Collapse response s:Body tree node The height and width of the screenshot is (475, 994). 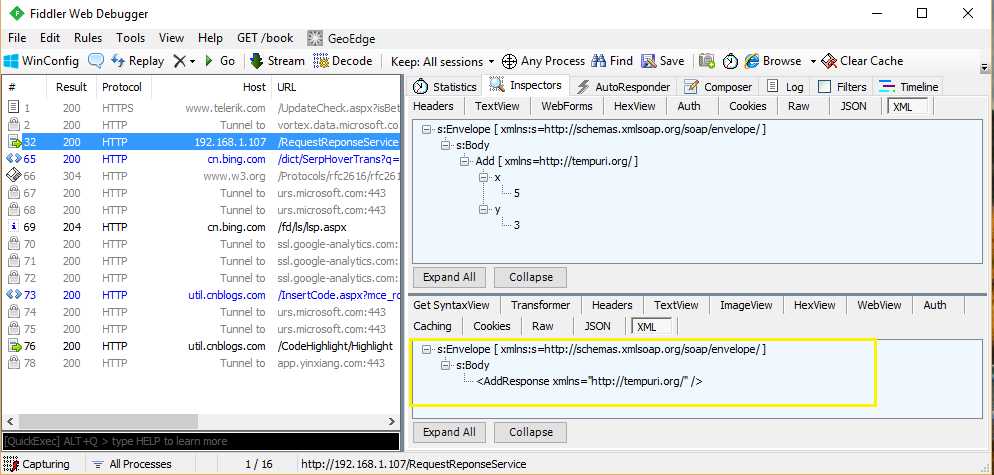tap(446, 365)
